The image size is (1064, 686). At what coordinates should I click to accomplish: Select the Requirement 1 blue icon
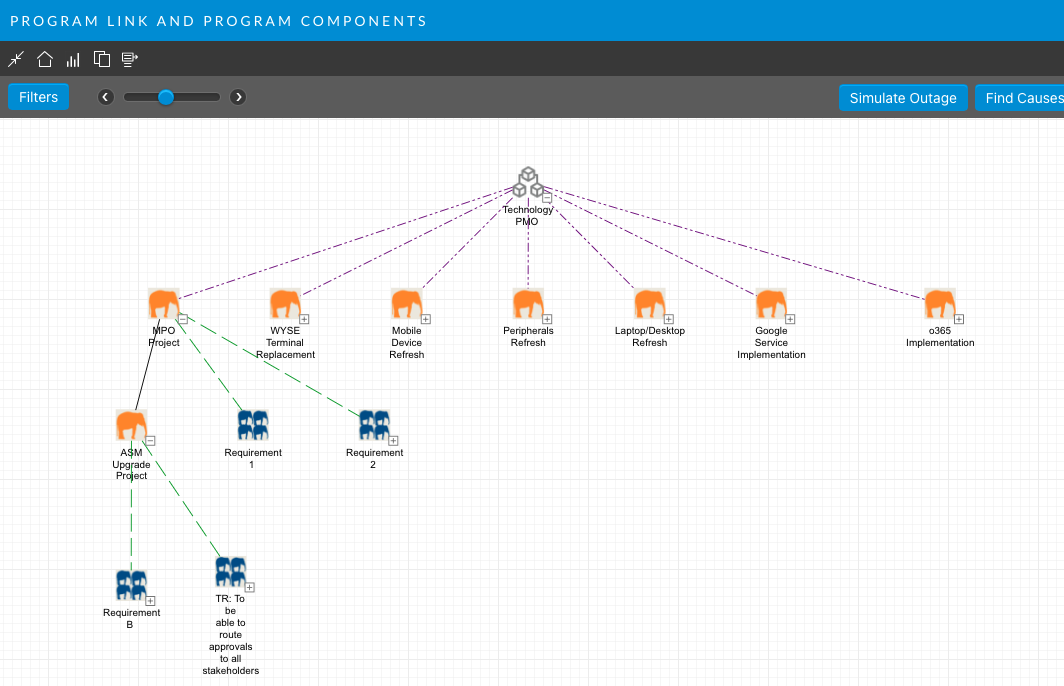click(x=253, y=425)
